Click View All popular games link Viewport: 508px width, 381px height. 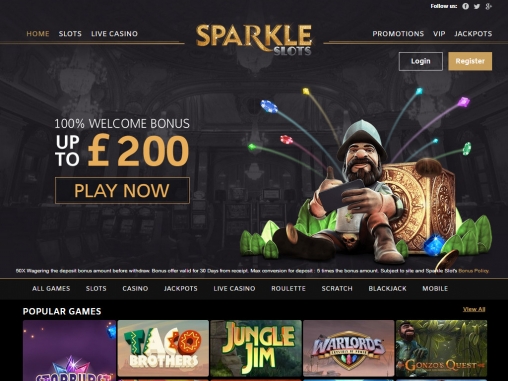pos(474,309)
